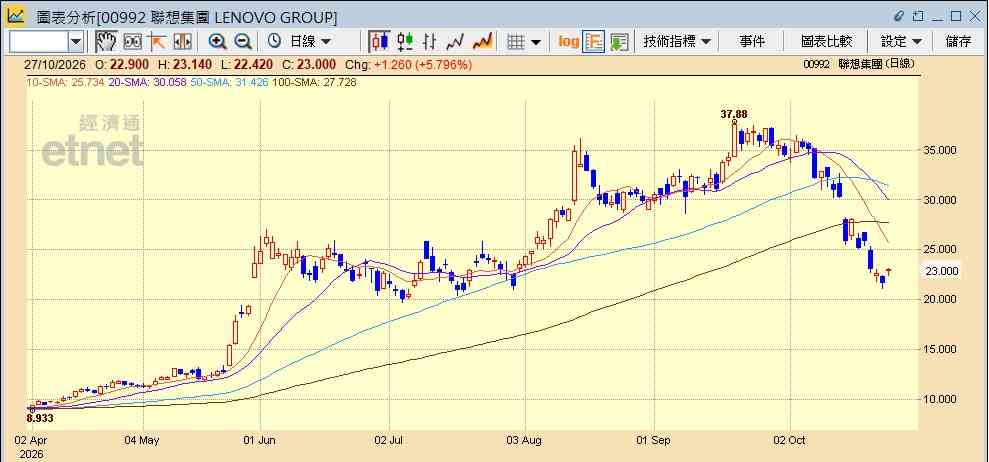The width and height of the screenshot is (989, 462).
Task: Click the zoom in magnifier icon
Action: (x=218, y=42)
